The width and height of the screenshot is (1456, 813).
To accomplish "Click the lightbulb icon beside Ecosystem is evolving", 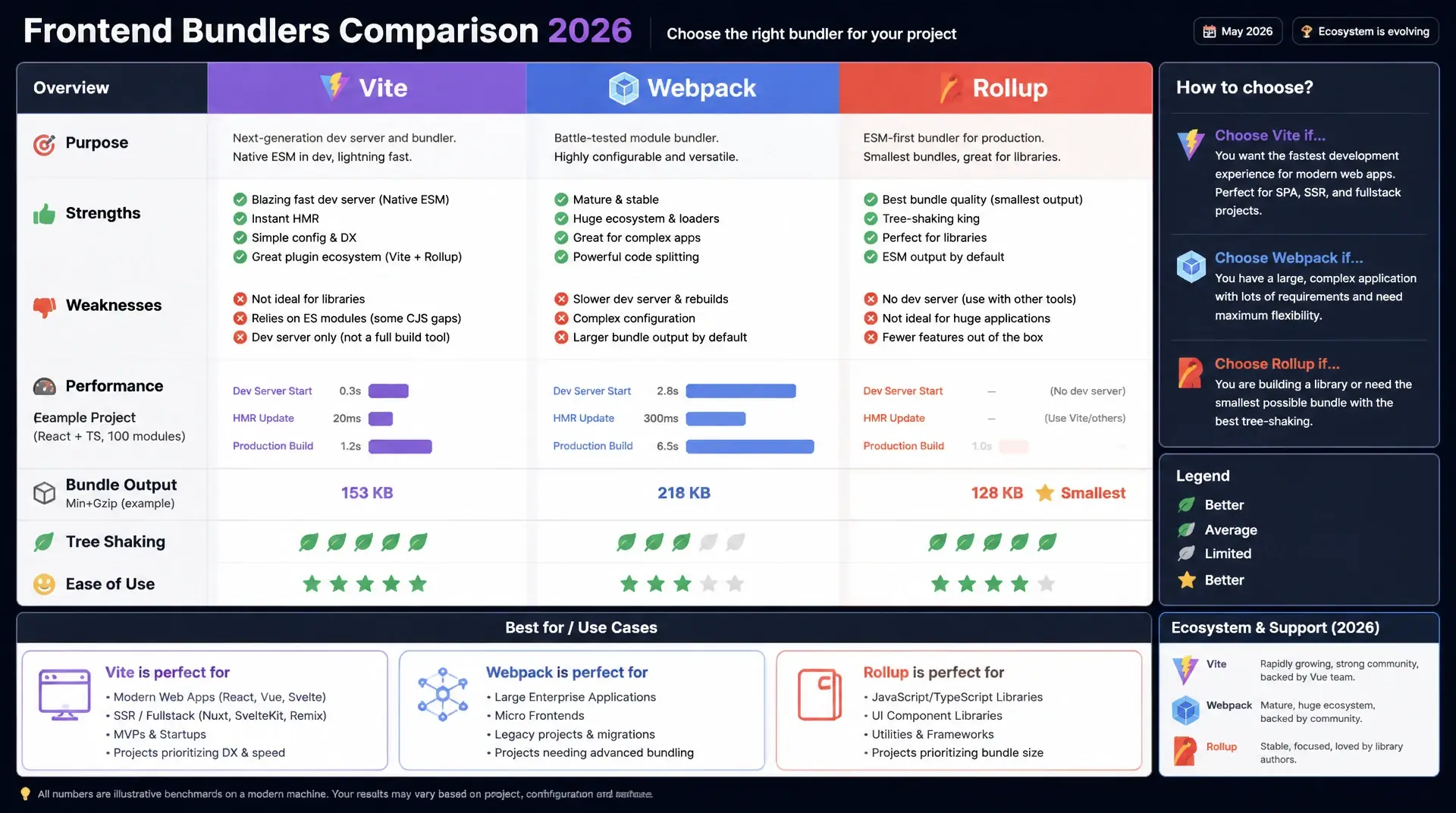I will click(x=1307, y=32).
